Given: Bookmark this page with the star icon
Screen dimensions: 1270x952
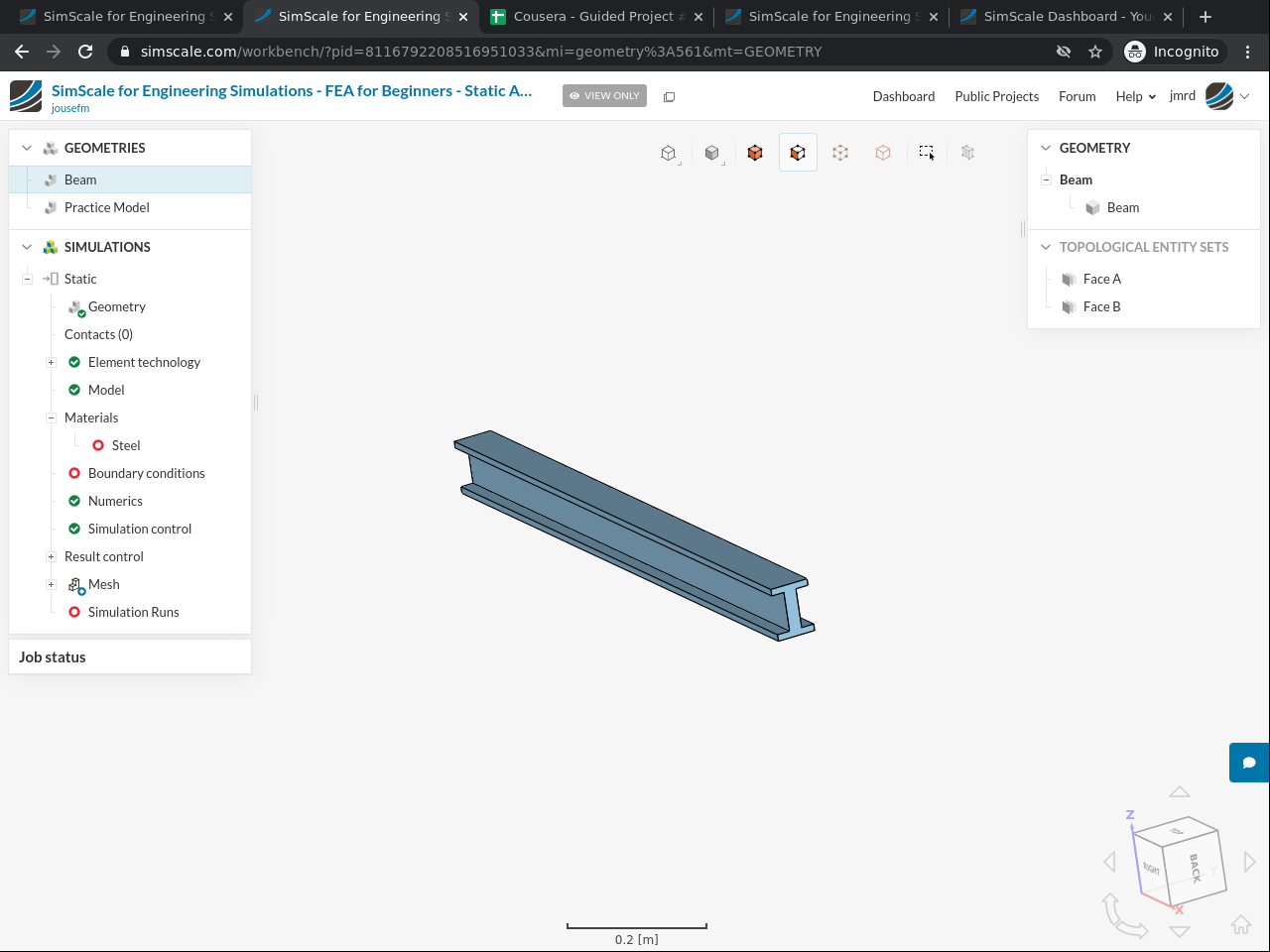Looking at the screenshot, I should tap(1095, 52).
